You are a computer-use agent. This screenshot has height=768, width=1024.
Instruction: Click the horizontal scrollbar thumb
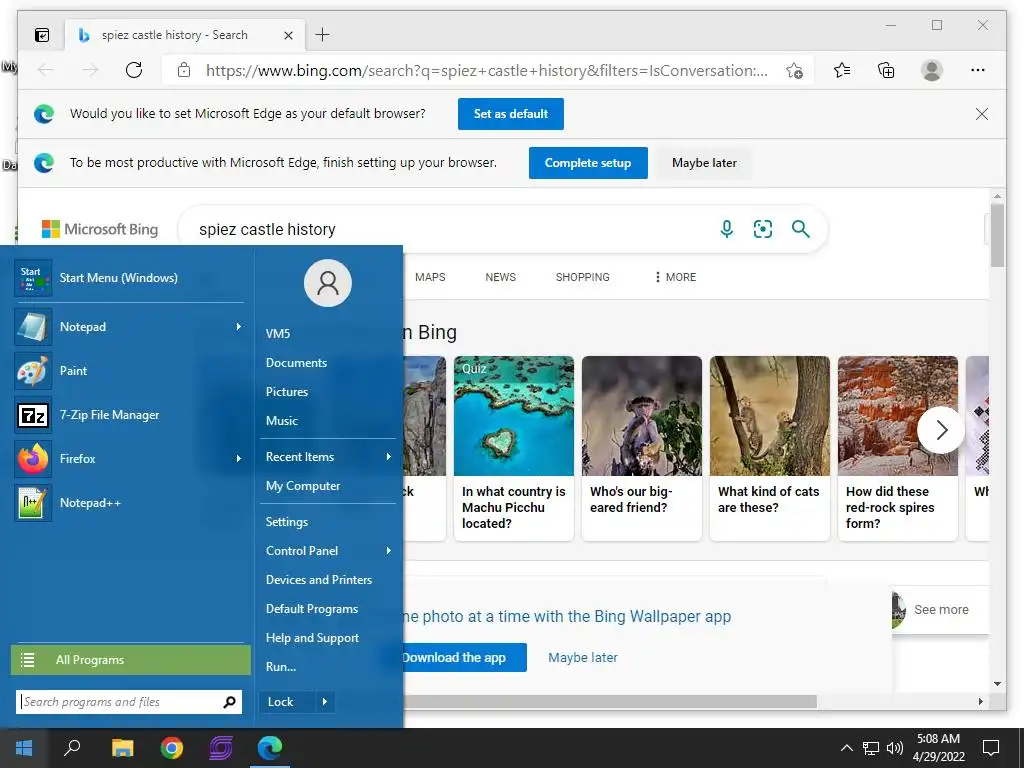point(610,701)
